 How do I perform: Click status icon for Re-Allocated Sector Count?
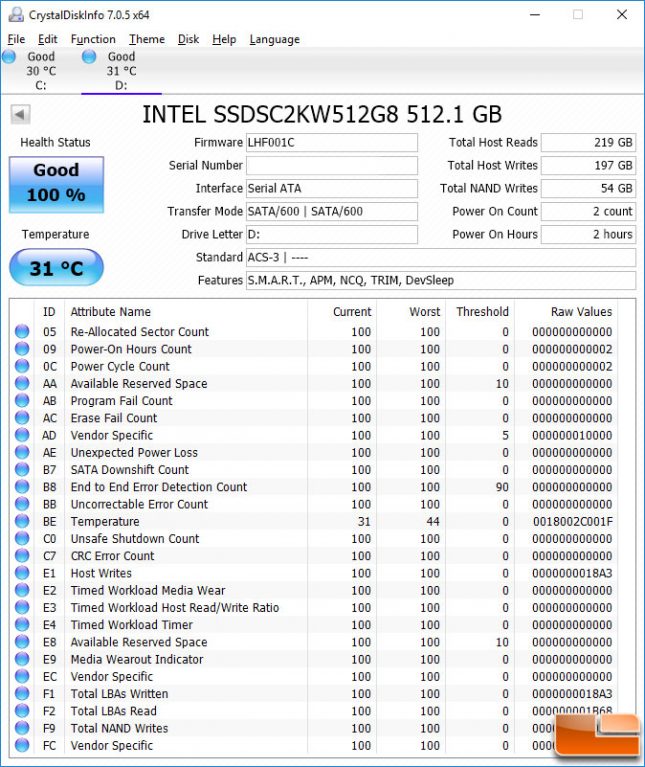[22, 332]
